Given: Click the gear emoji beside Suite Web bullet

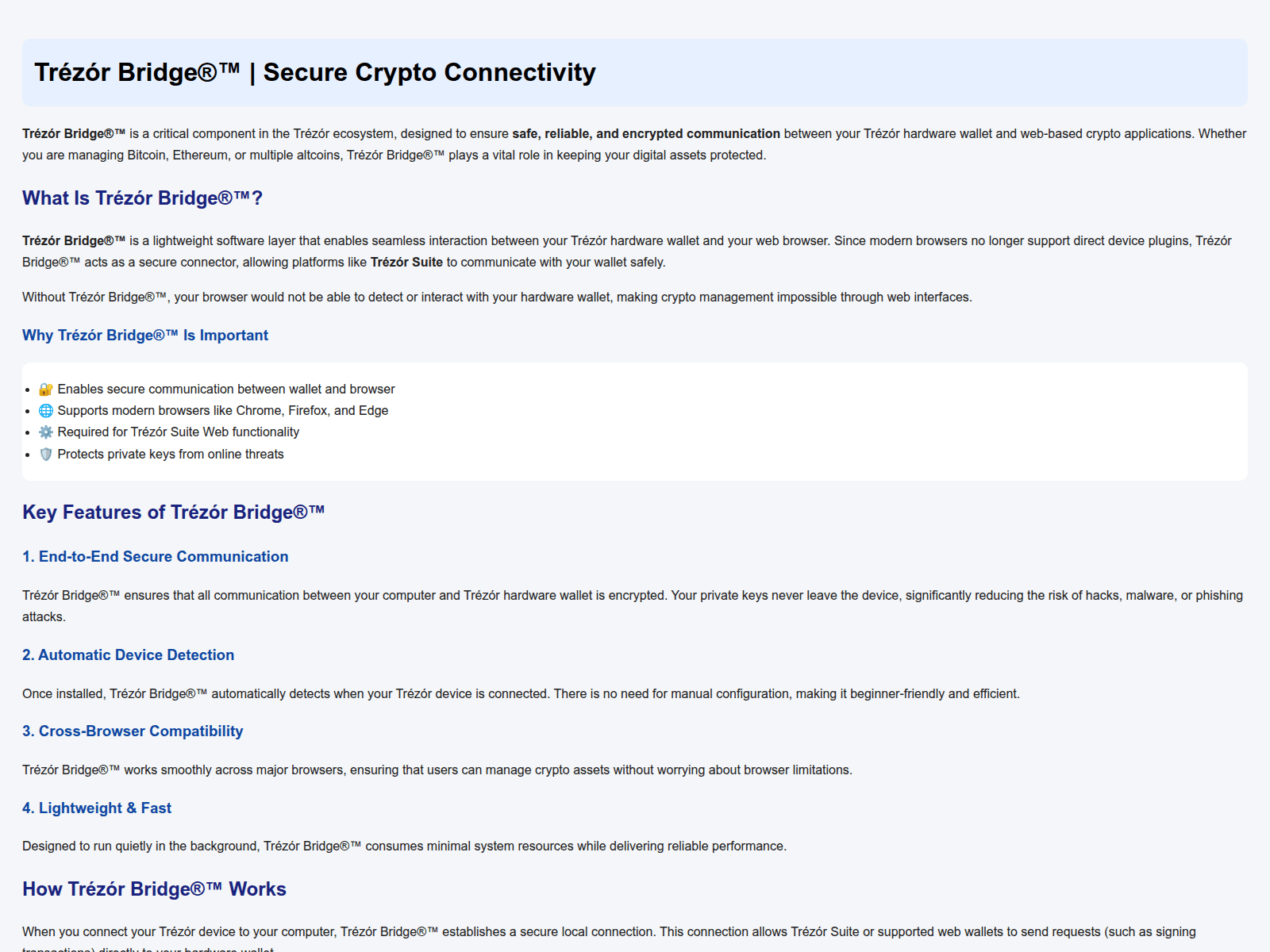Looking at the screenshot, I should click(46, 432).
